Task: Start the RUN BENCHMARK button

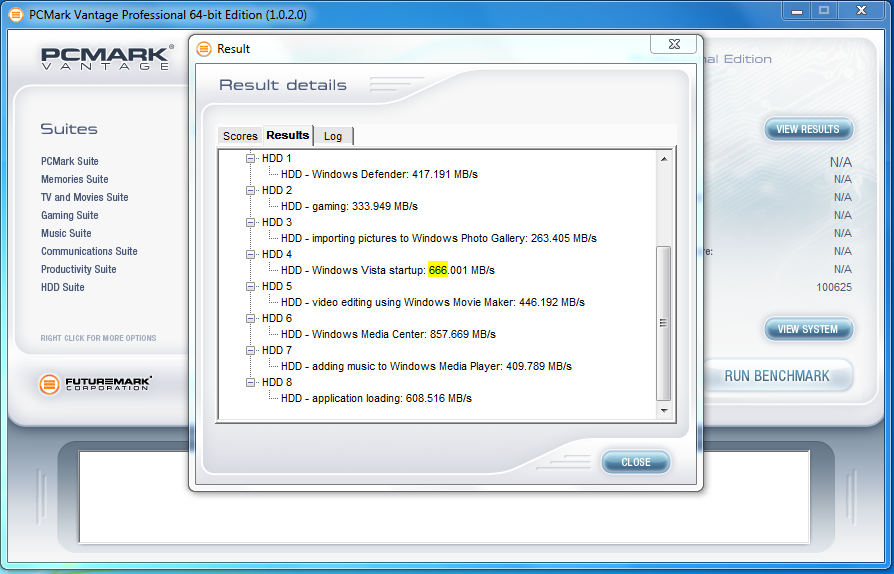Action: [777, 376]
